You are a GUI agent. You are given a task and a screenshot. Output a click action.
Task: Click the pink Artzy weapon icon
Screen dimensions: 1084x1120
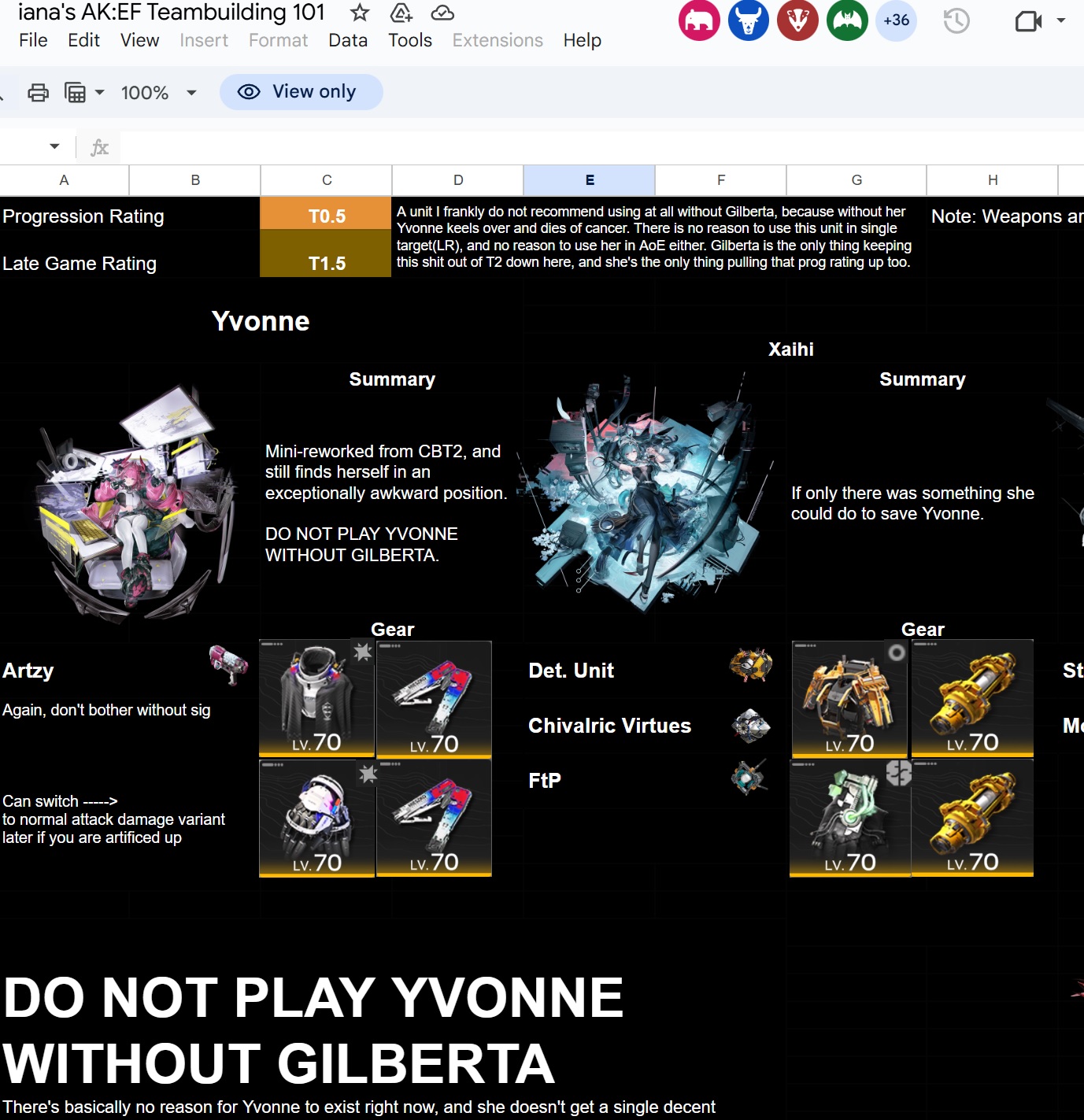pyautogui.click(x=229, y=664)
